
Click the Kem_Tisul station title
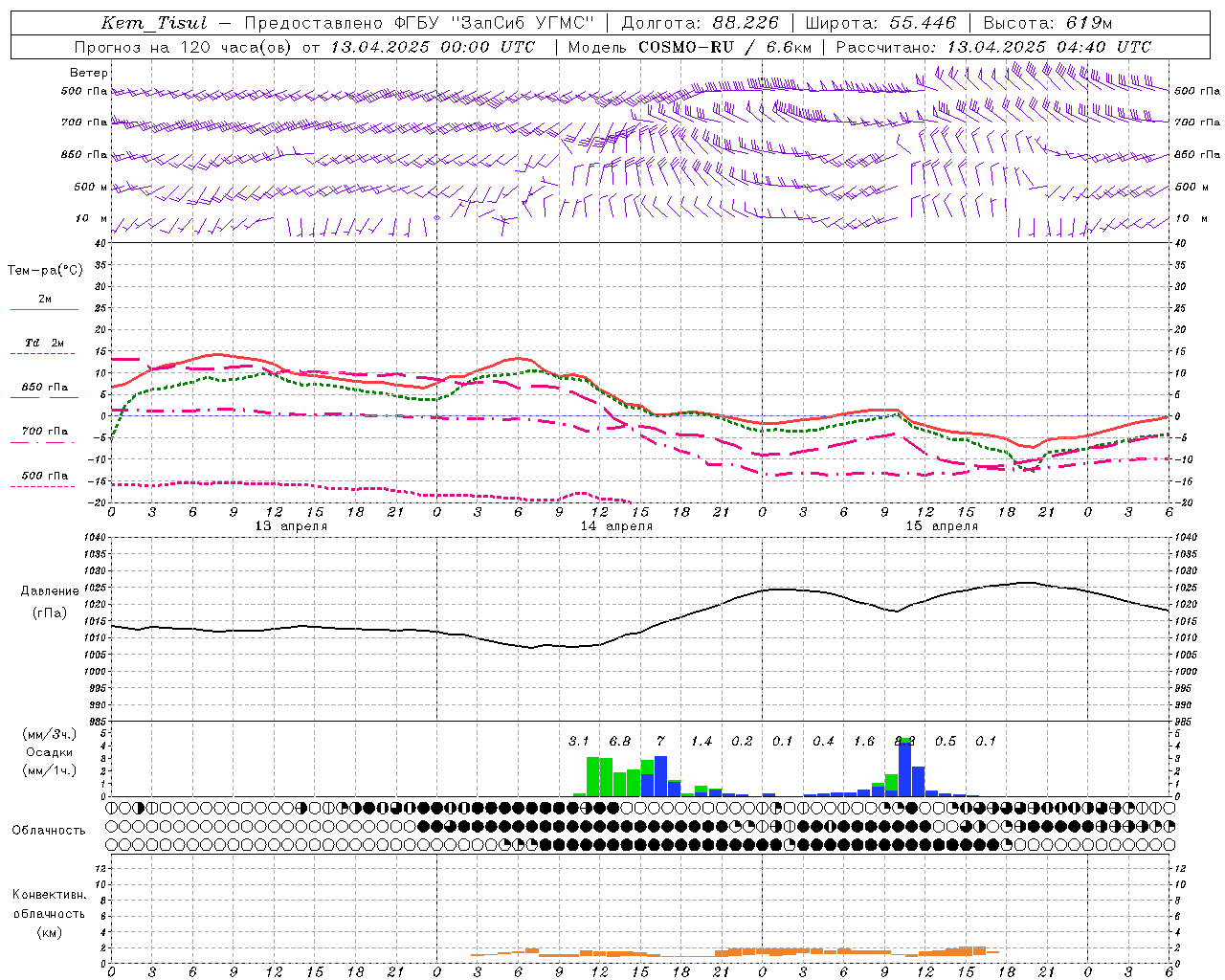click(154, 23)
